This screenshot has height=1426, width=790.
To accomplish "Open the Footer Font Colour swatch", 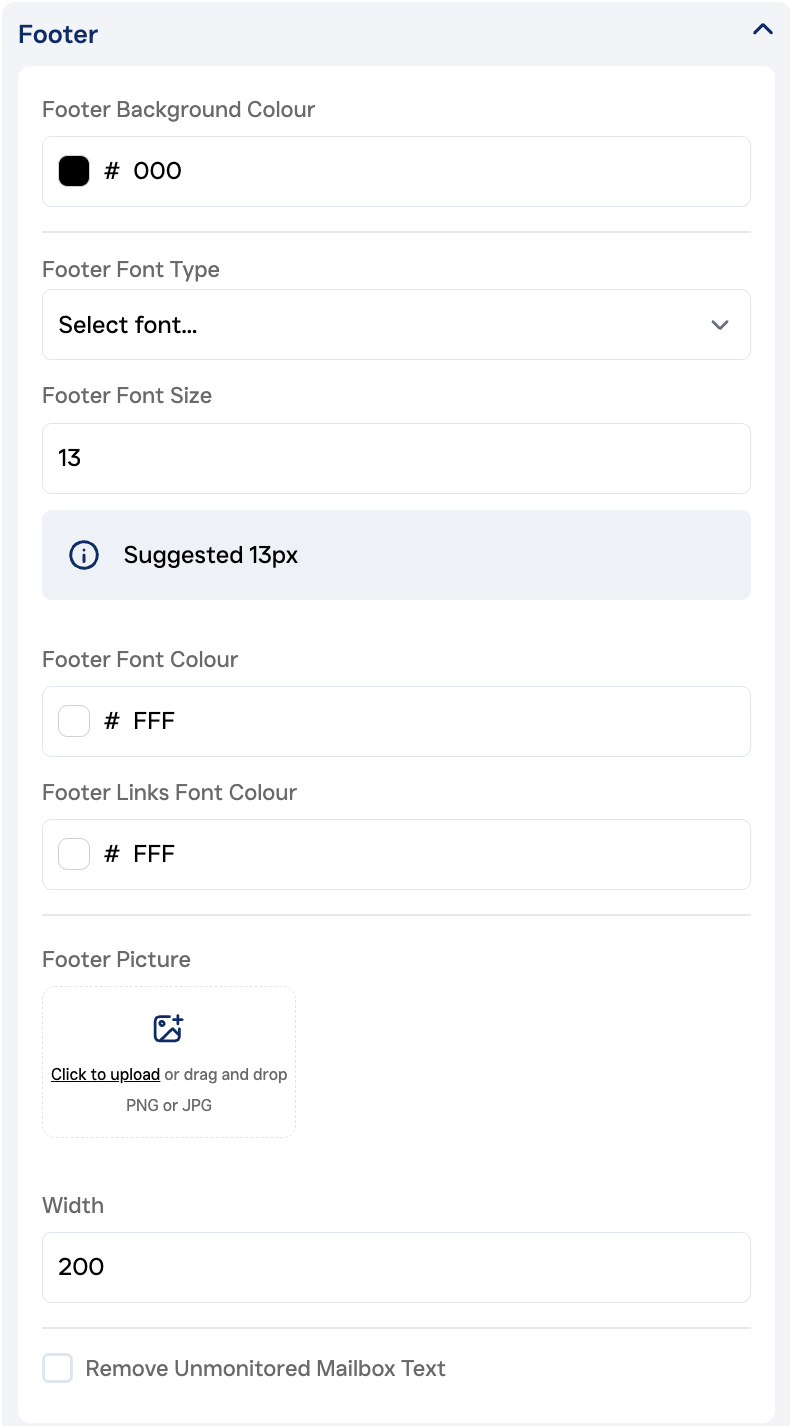I will coord(74,721).
